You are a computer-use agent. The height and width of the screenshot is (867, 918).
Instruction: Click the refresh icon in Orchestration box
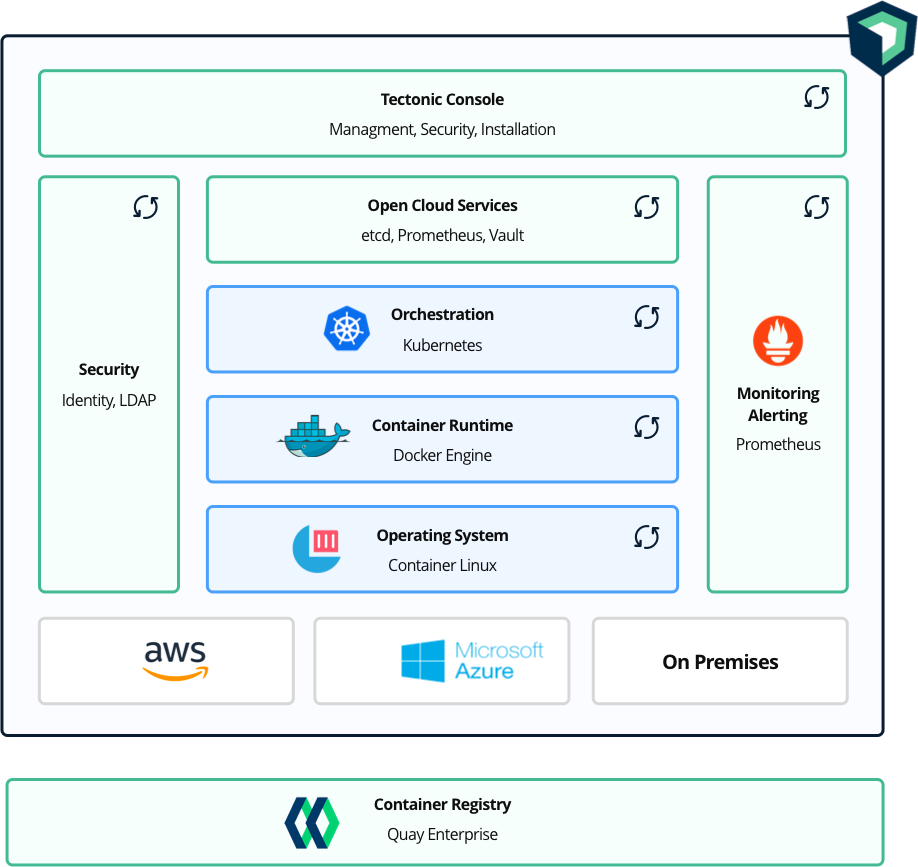pos(647,317)
